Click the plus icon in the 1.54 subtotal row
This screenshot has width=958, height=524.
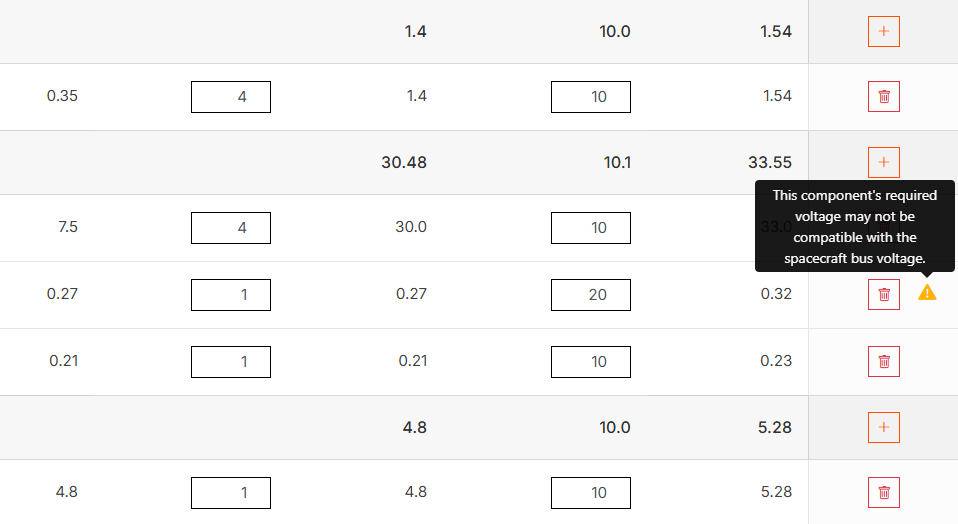pos(884,31)
